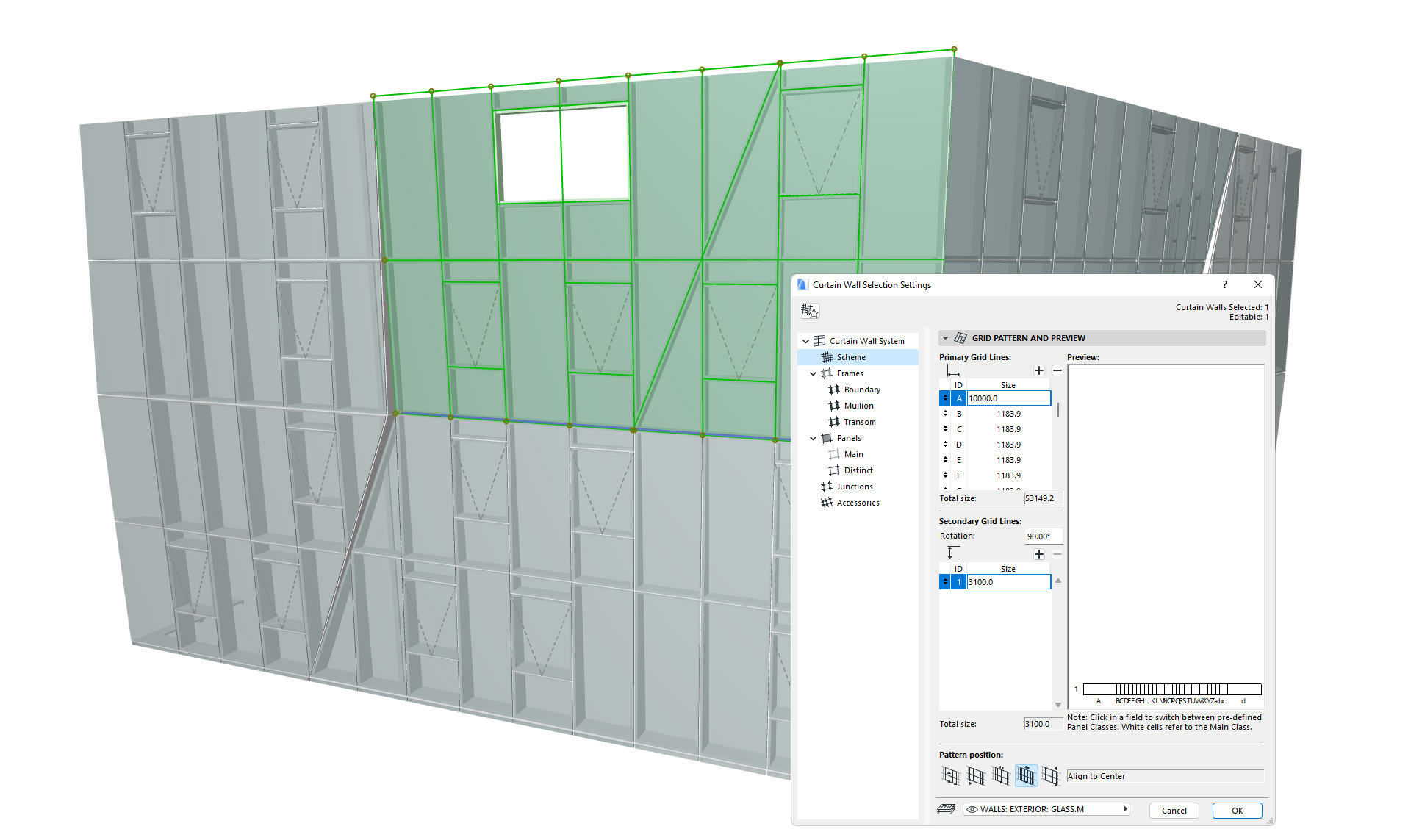The width and height of the screenshot is (1422, 840).
Task: Click the primary Total size field 53149.2
Action: (x=1042, y=498)
